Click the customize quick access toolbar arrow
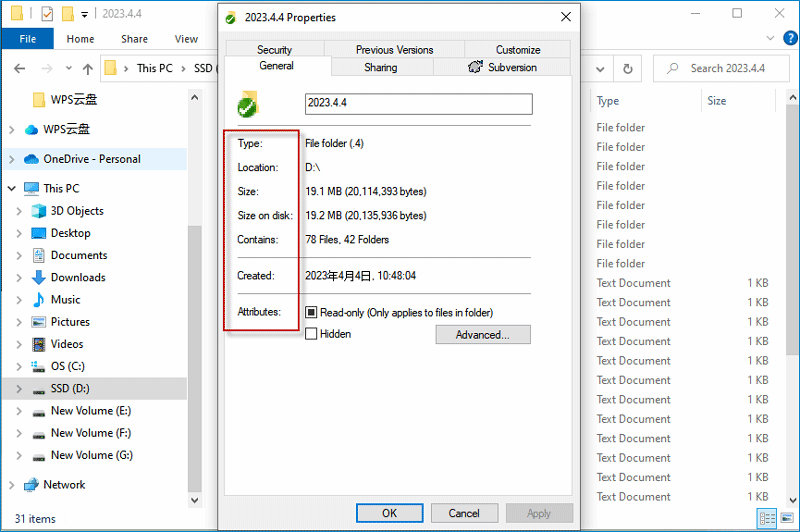The image size is (800, 532). [84, 14]
